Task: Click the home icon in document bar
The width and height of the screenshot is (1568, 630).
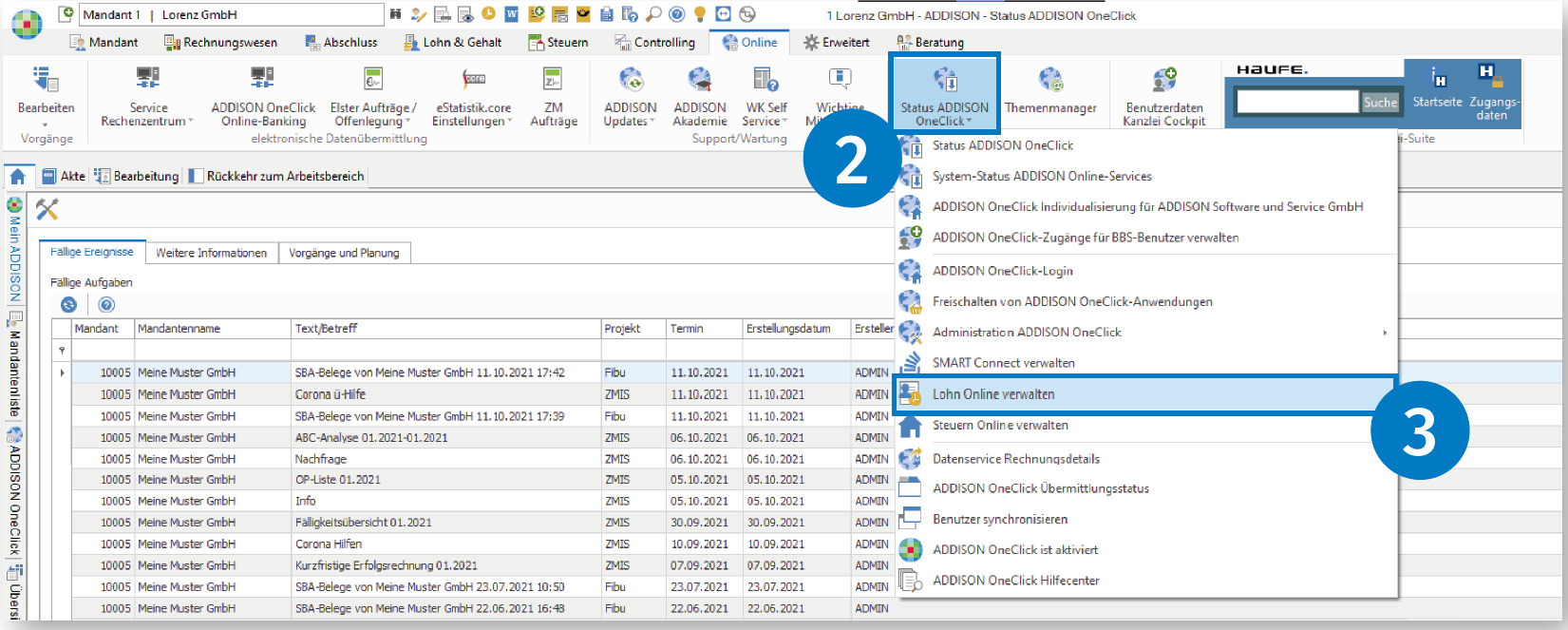Action: point(17,176)
